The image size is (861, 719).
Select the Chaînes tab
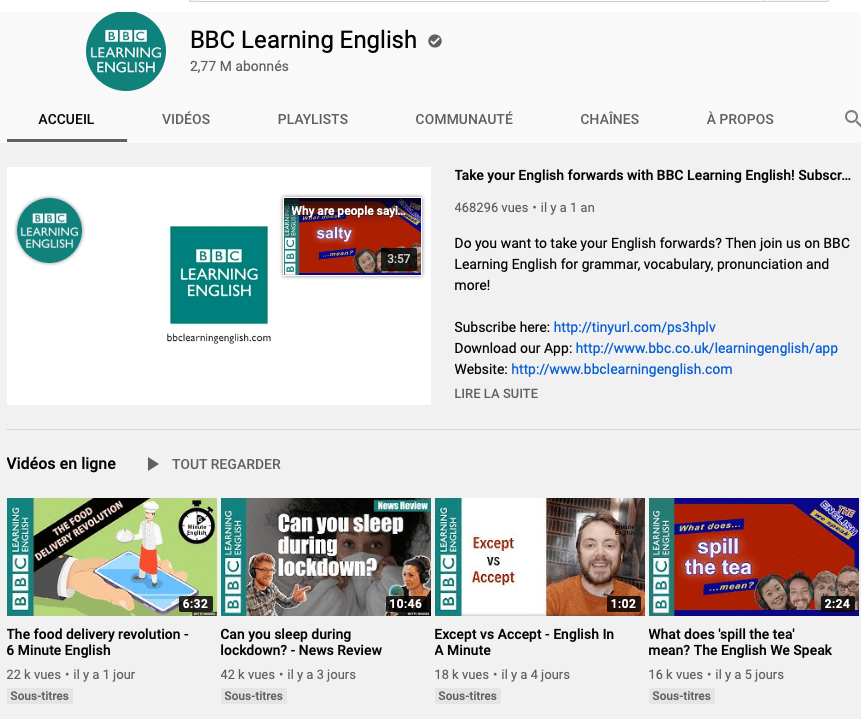[x=609, y=119]
